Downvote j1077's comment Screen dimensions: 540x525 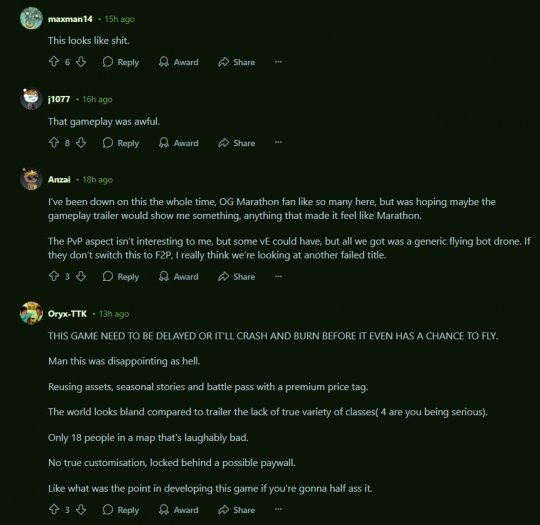click(81, 143)
